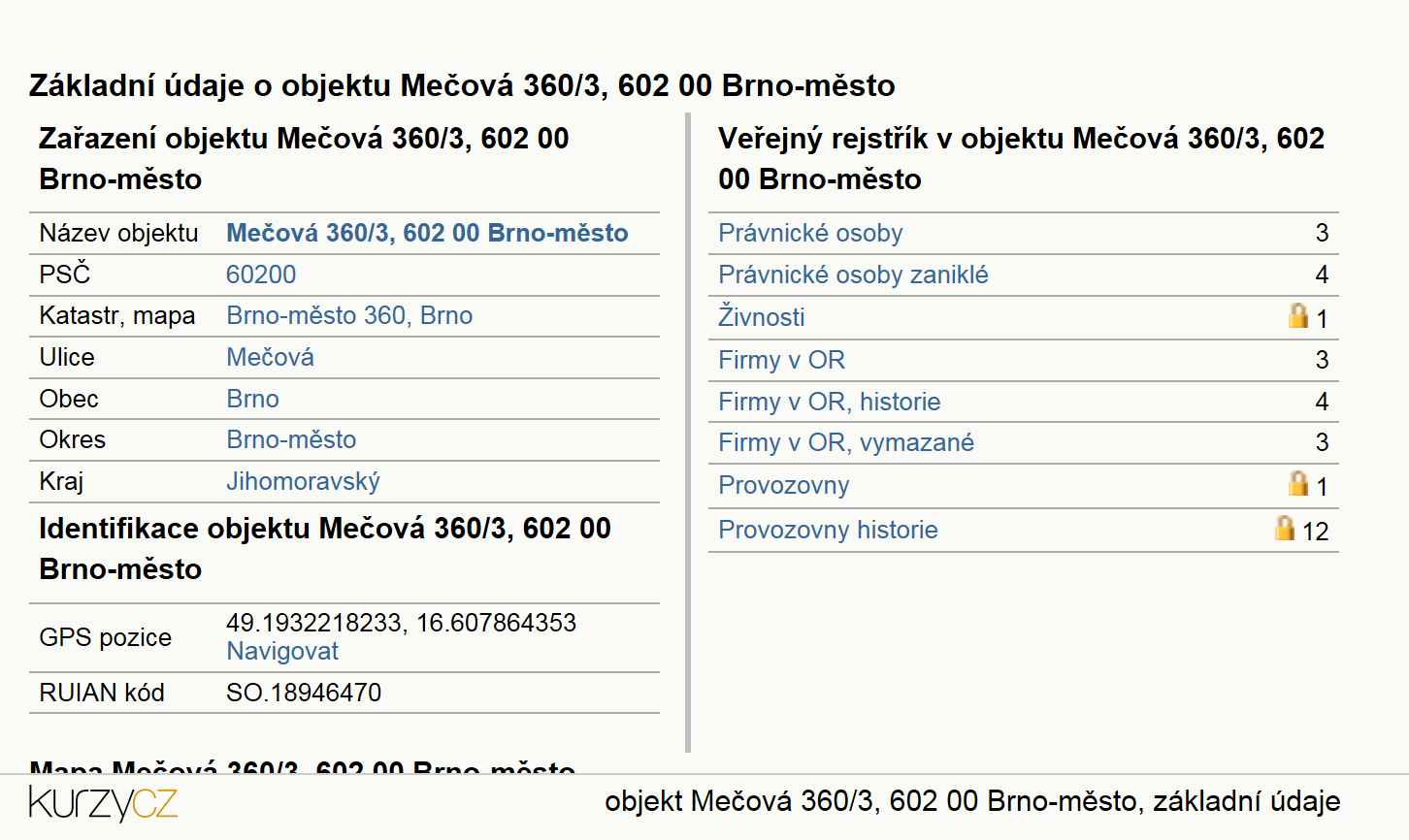Open the Mečová street link

pyautogui.click(x=270, y=357)
